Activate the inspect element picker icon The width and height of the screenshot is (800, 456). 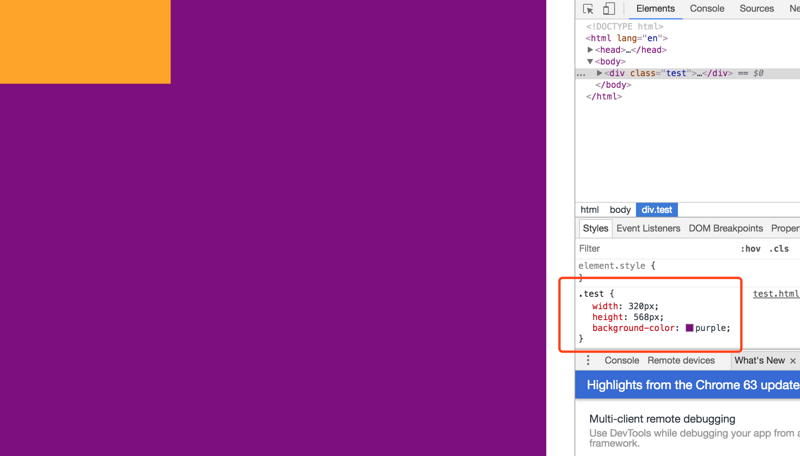coord(588,9)
